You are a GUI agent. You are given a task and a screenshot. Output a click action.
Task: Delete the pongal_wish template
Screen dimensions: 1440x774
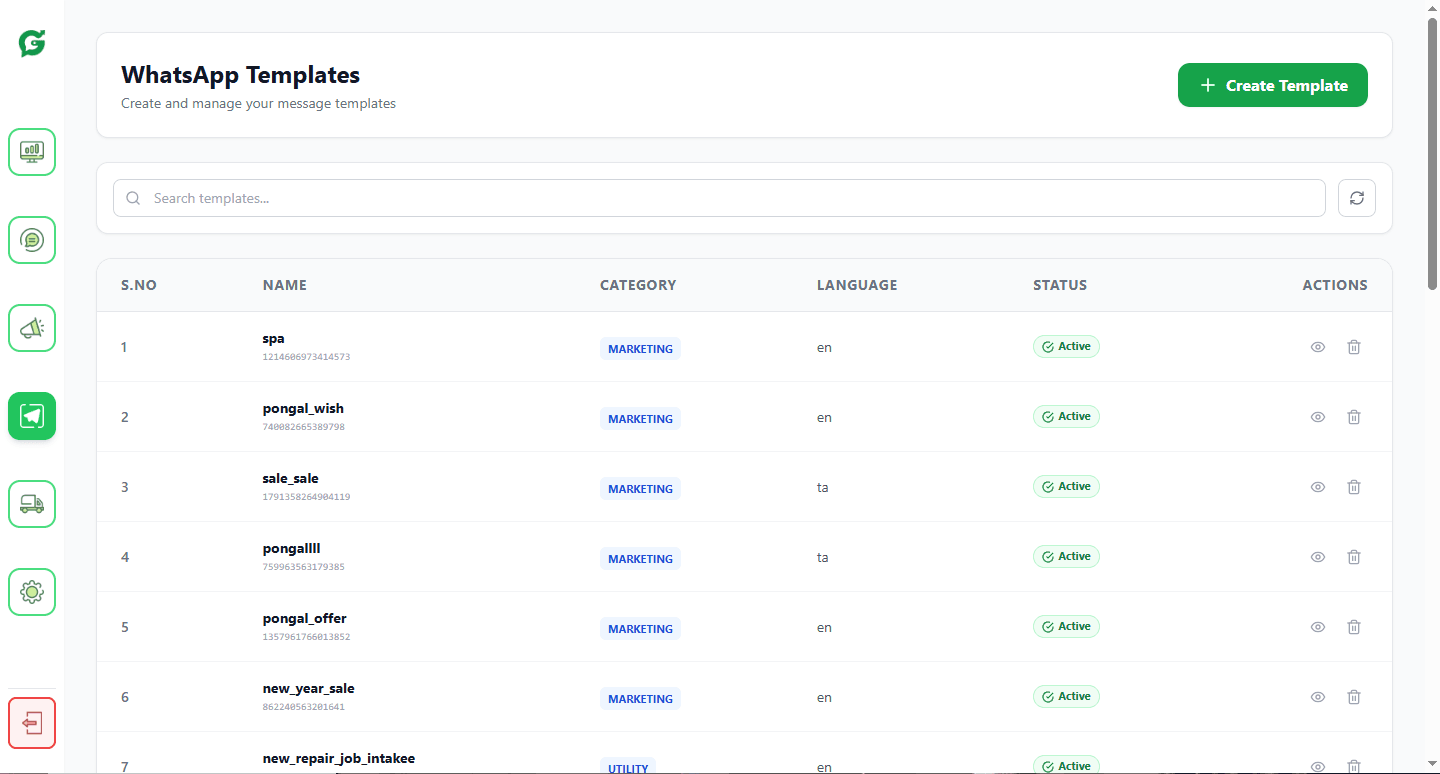click(x=1354, y=417)
